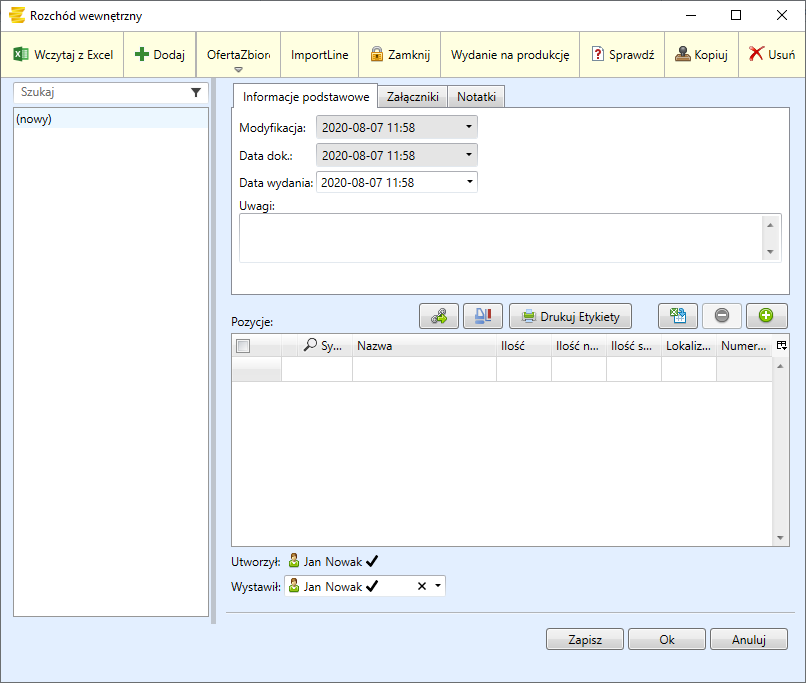Remove a position with gray minus button
The image size is (806, 683).
722,316
